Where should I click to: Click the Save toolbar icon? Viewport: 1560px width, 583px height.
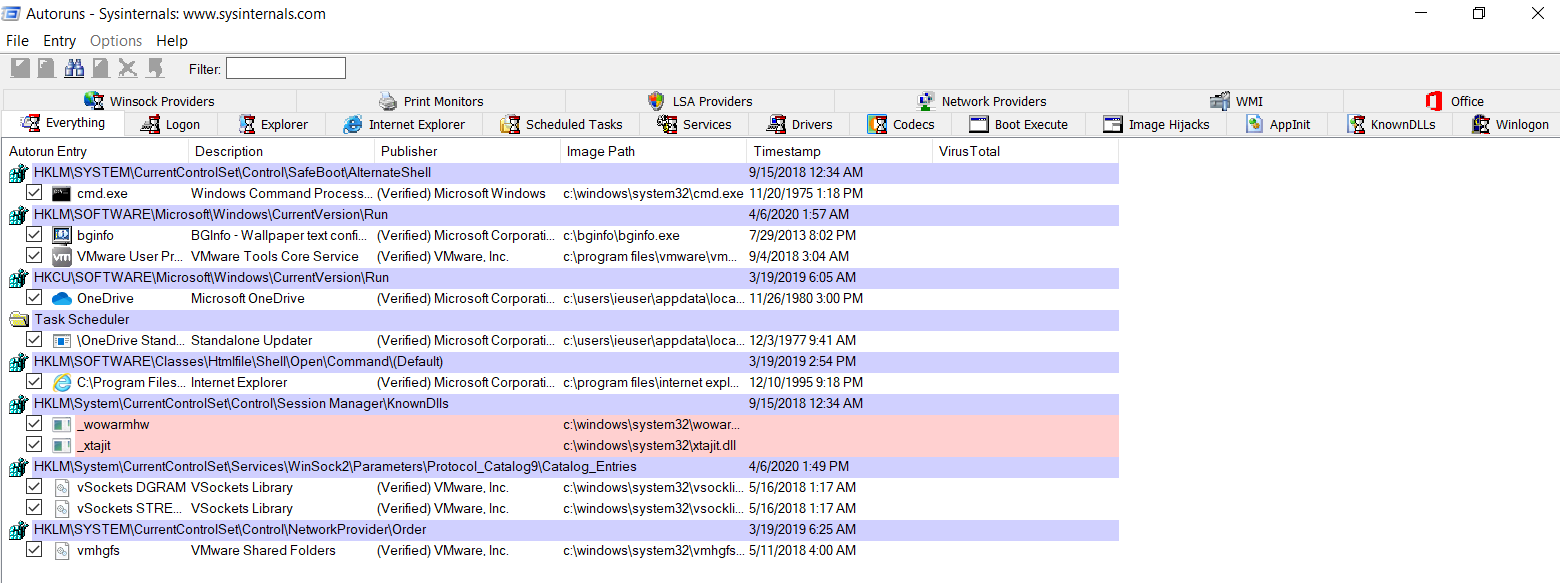pos(20,68)
